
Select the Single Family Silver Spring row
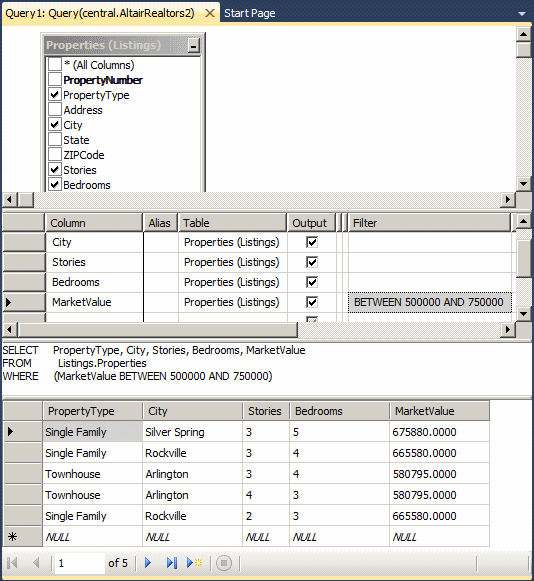(246, 432)
